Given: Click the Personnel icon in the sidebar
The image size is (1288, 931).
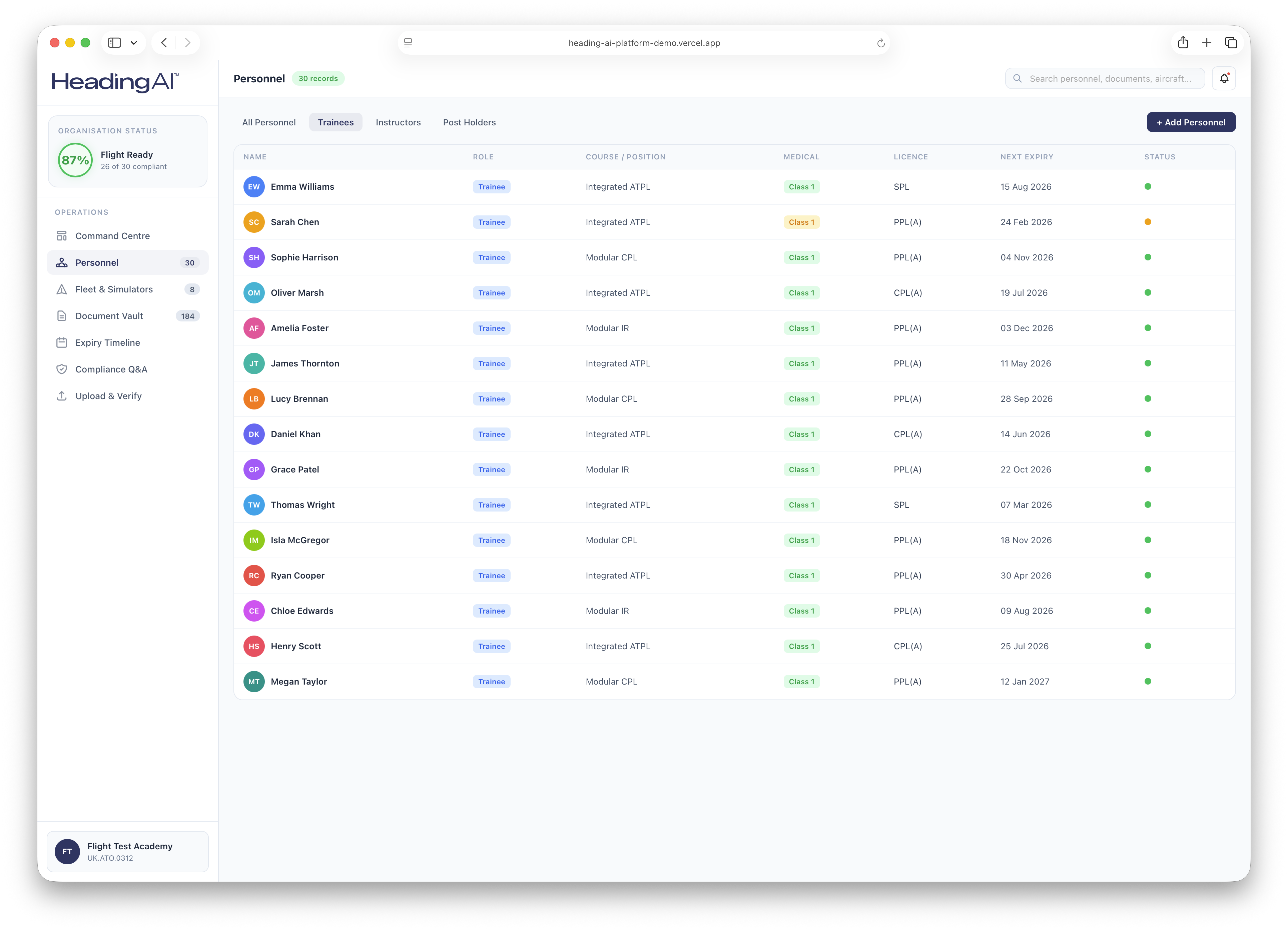Looking at the screenshot, I should tap(61, 262).
